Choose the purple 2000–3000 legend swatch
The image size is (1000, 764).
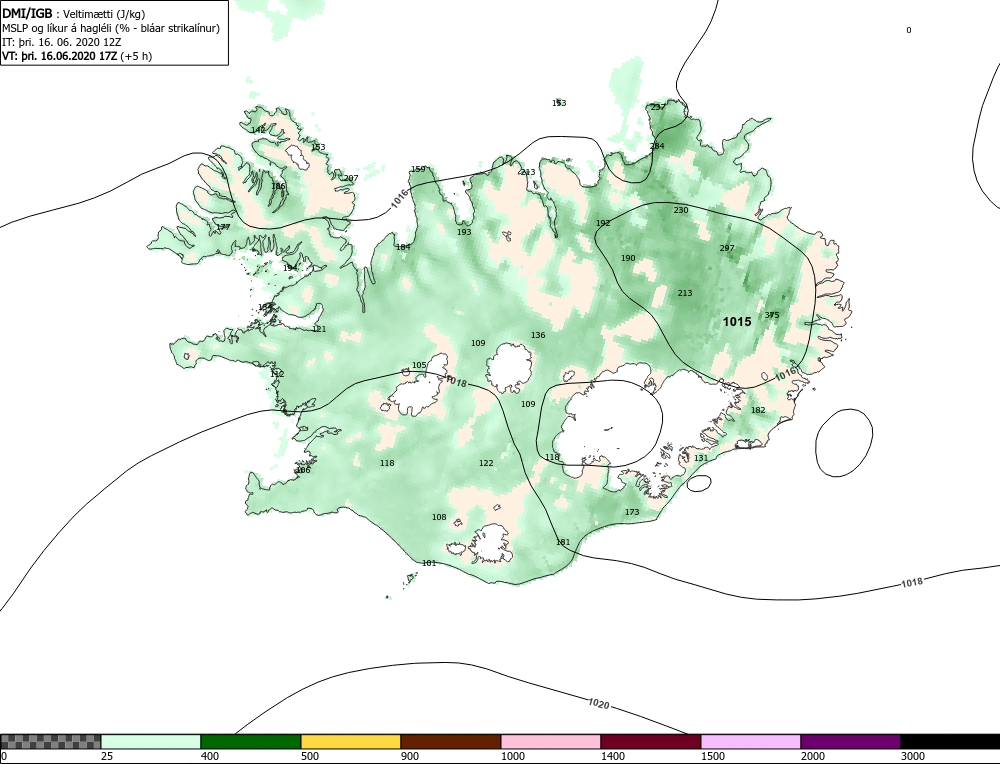(x=850, y=741)
